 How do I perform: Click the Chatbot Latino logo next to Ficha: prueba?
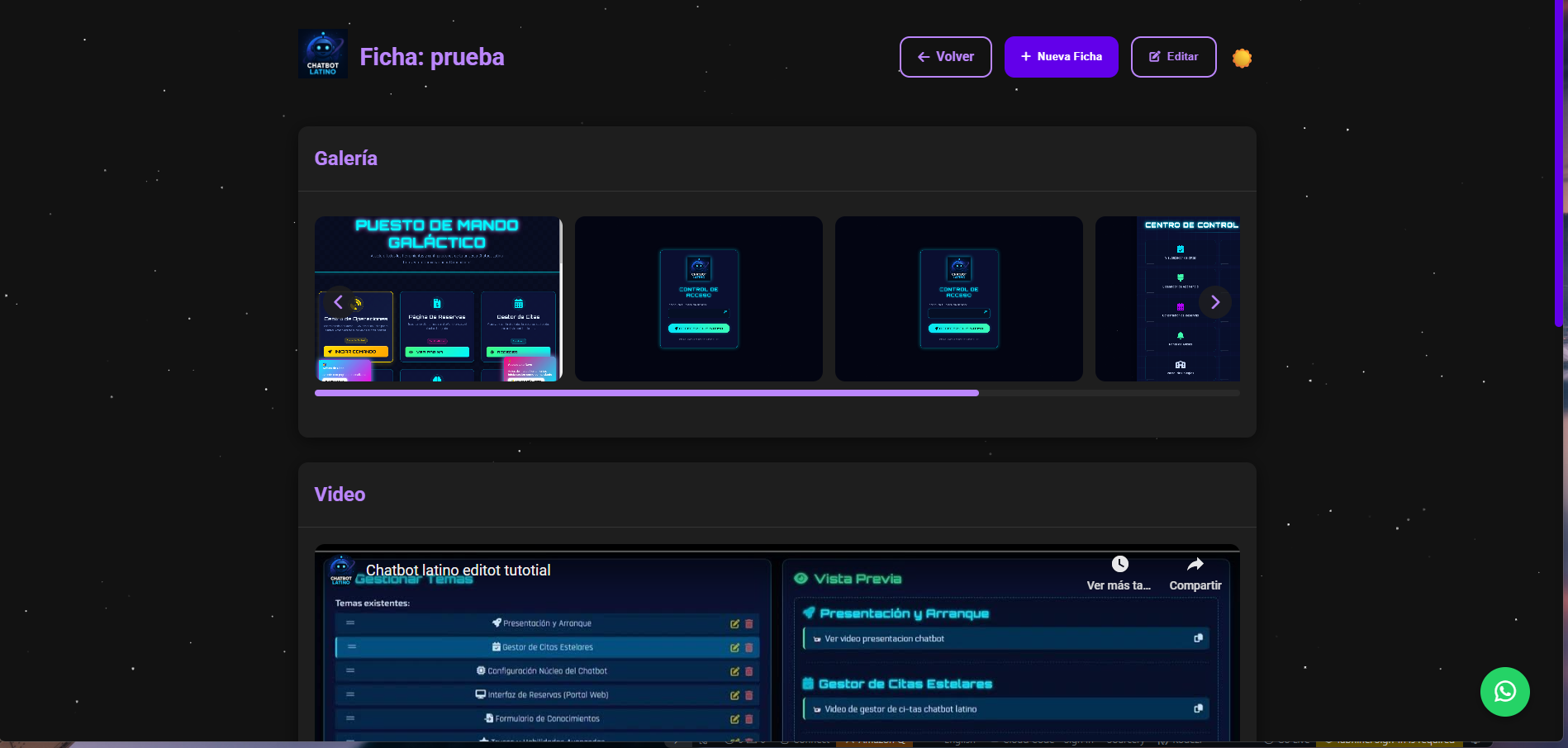pos(323,54)
